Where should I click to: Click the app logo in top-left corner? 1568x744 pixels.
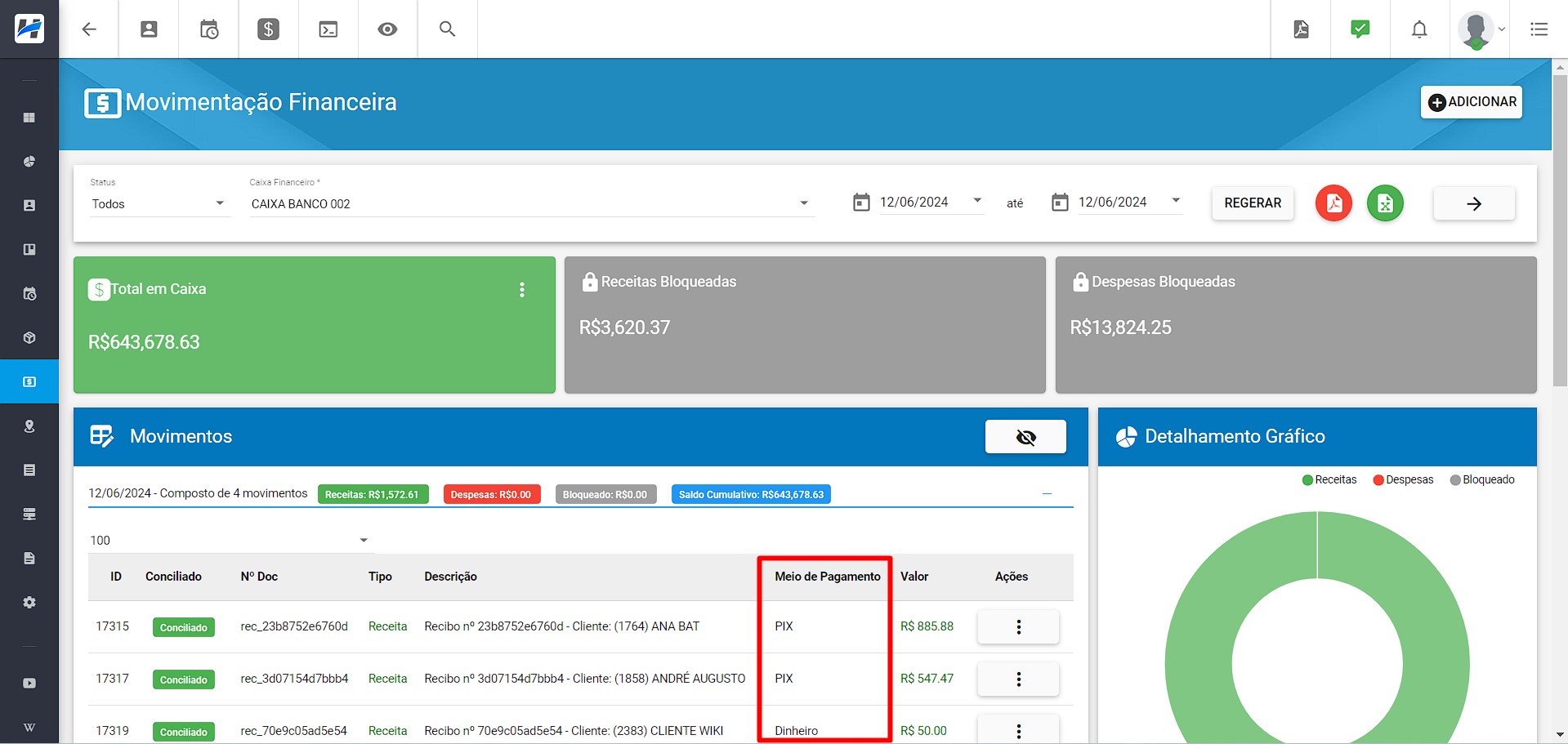pyautogui.click(x=29, y=29)
